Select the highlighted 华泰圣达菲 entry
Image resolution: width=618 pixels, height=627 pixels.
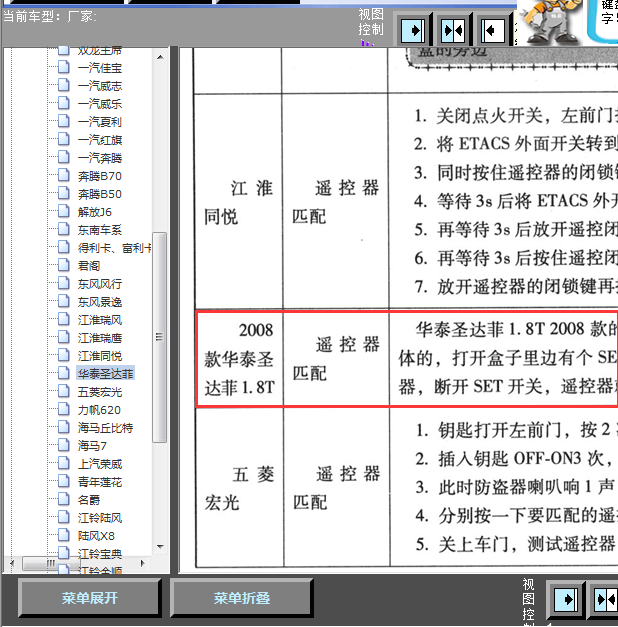click(105, 373)
